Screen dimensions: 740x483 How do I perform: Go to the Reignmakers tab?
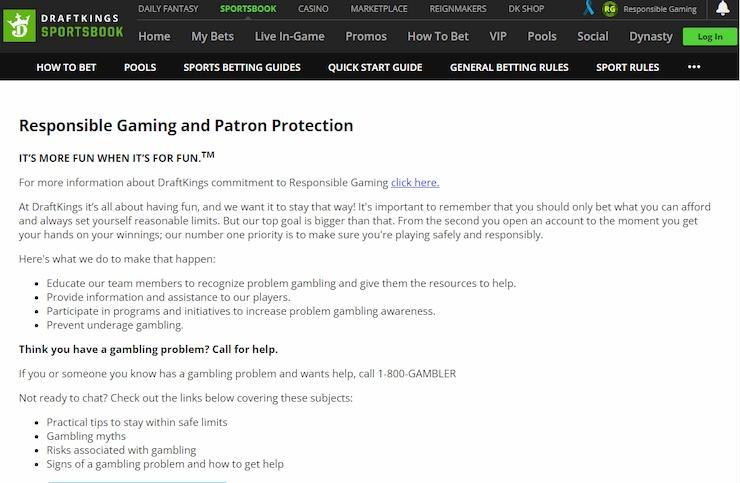pos(458,8)
